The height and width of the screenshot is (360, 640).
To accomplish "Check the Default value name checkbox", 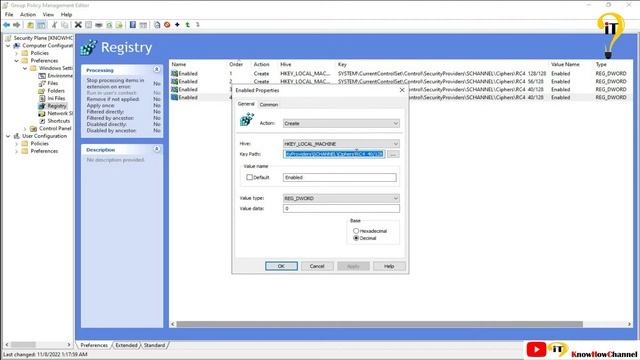I will [249, 177].
